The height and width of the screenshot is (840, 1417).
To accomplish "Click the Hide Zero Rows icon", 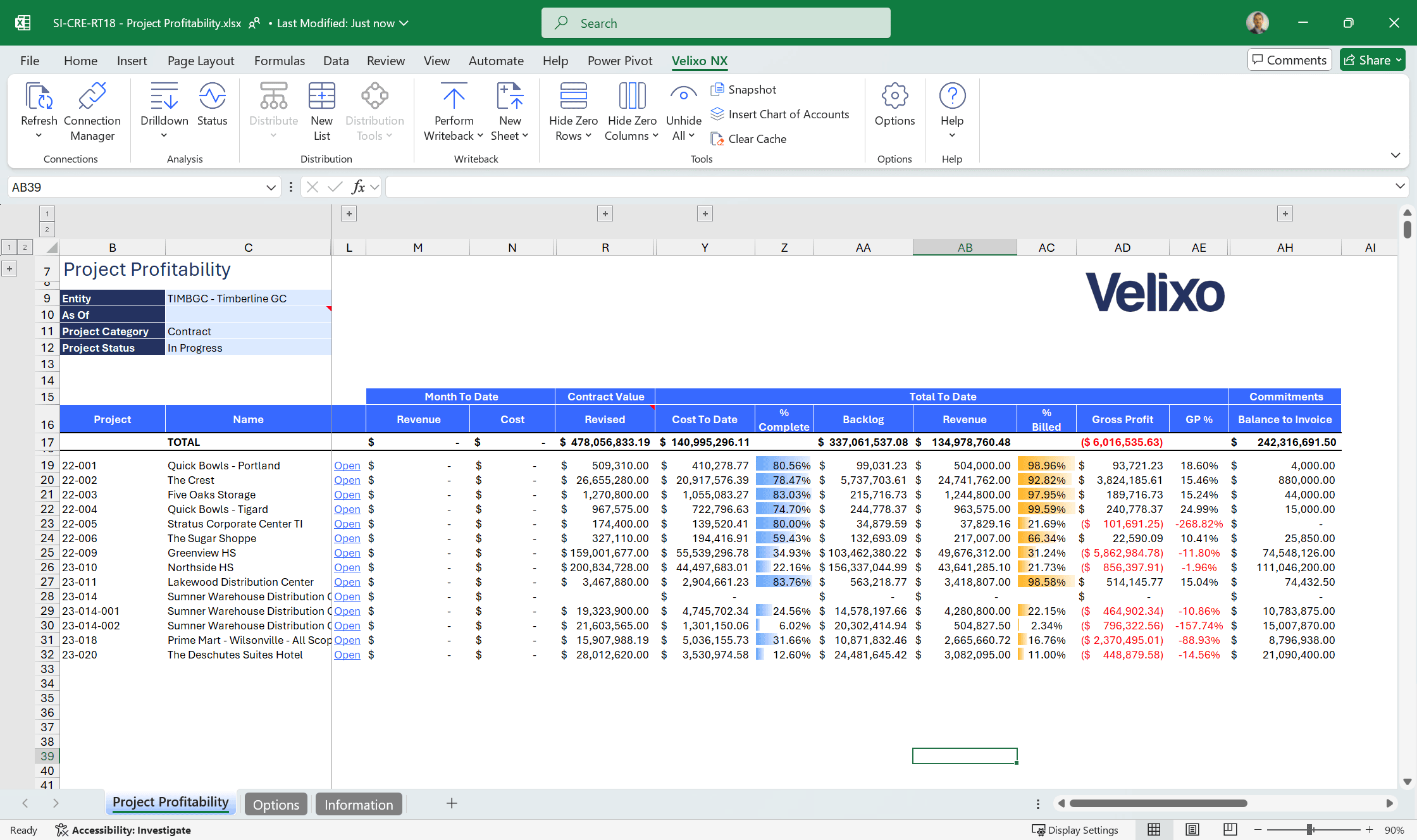I will pyautogui.click(x=573, y=96).
